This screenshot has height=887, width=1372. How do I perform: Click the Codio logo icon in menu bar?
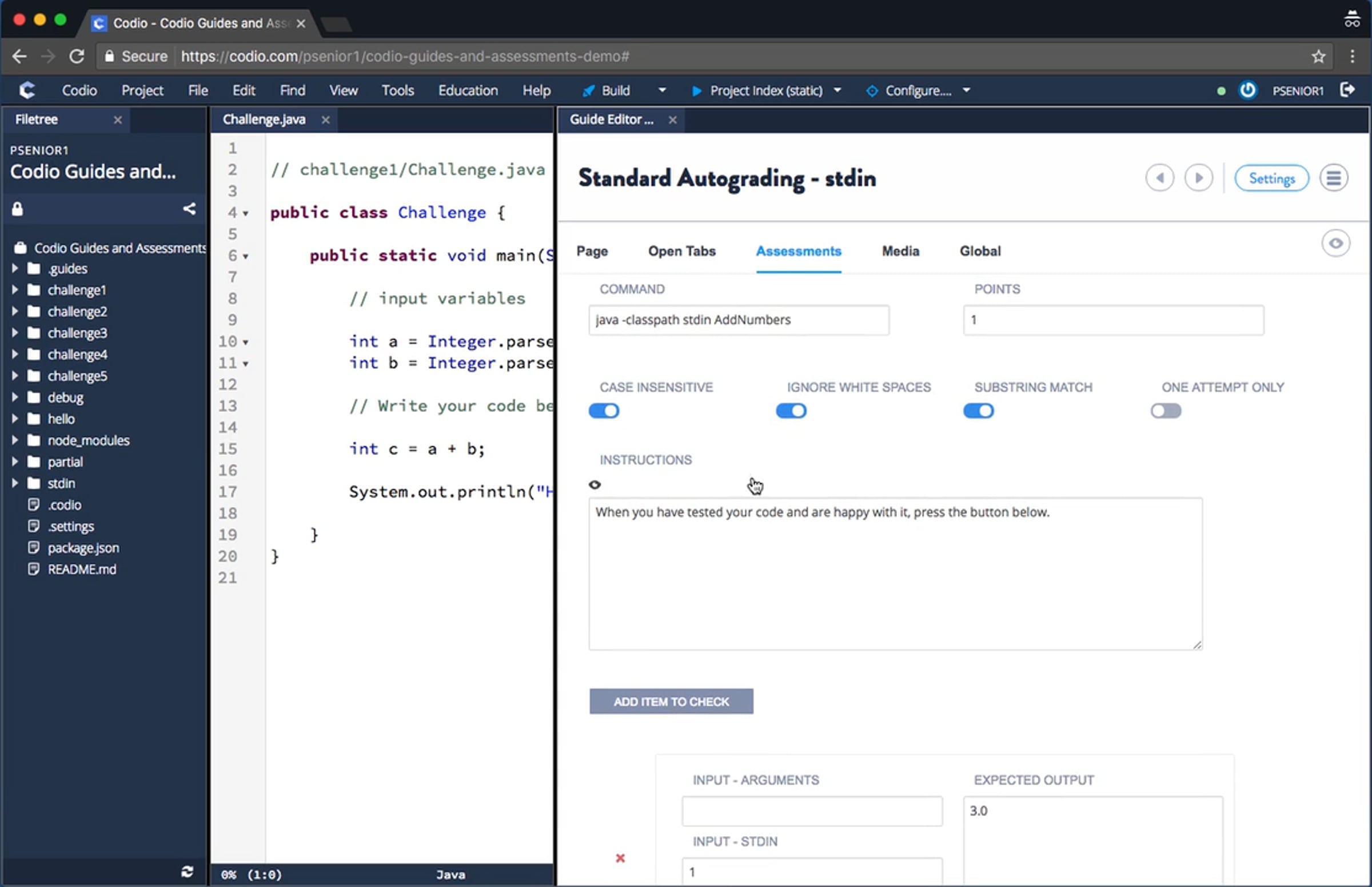pyautogui.click(x=27, y=90)
